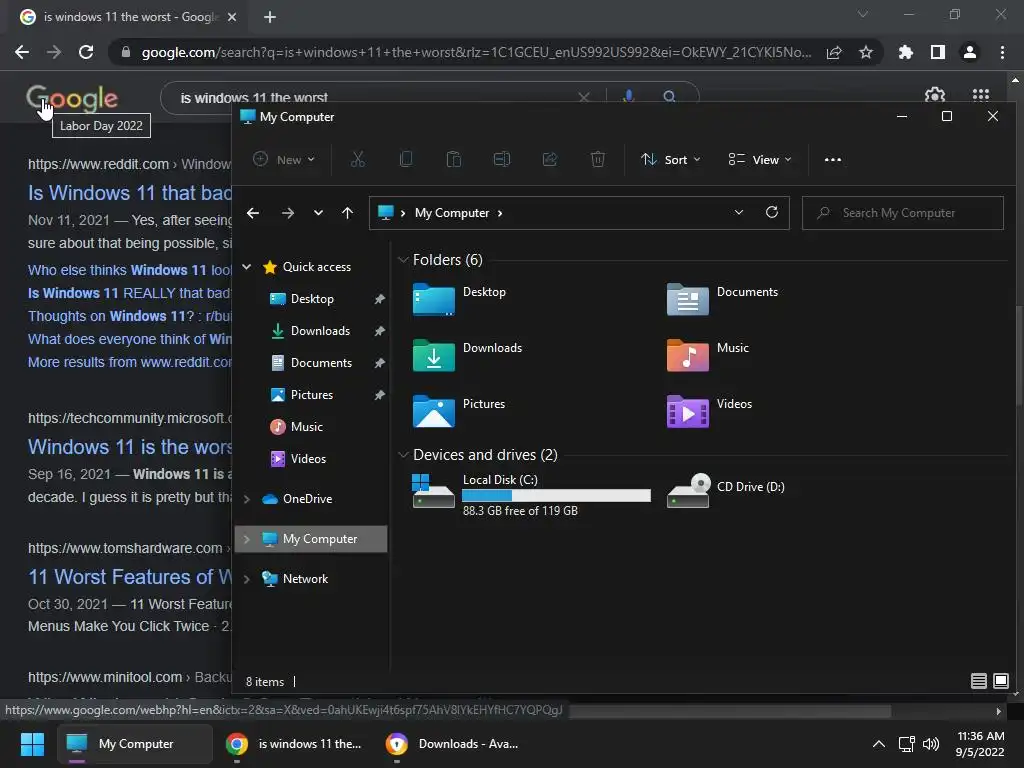Screen dimensions: 1024x768
Task: Click the Share icon in File Explorer toolbar
Action: [550, 159]
